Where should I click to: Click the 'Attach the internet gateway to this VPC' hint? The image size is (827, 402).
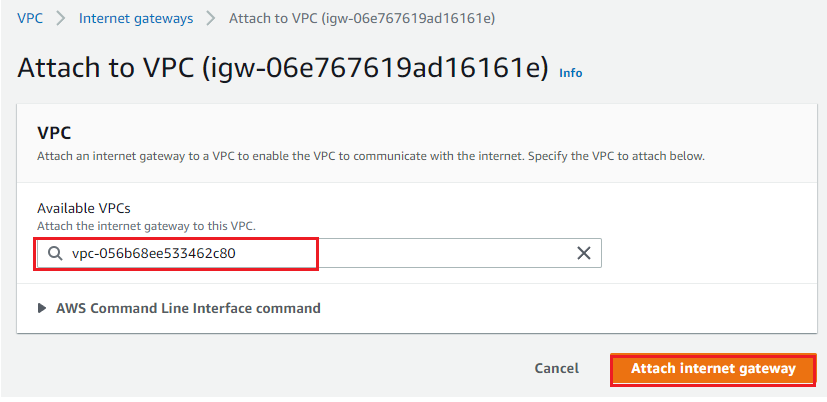(146, 226)
